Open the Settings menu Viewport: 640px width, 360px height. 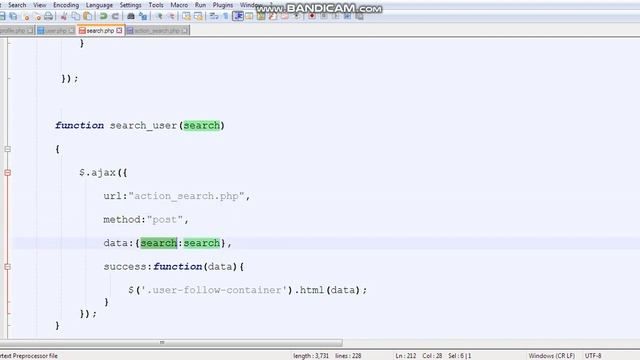click(131, 5)
